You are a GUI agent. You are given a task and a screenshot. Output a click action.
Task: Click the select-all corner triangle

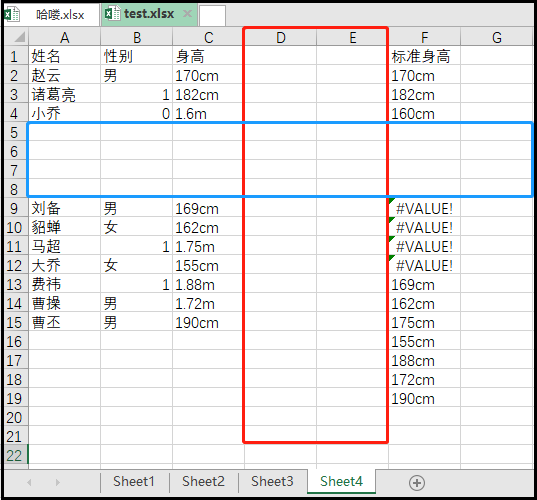pyautogui.click(x=19, y=37)
